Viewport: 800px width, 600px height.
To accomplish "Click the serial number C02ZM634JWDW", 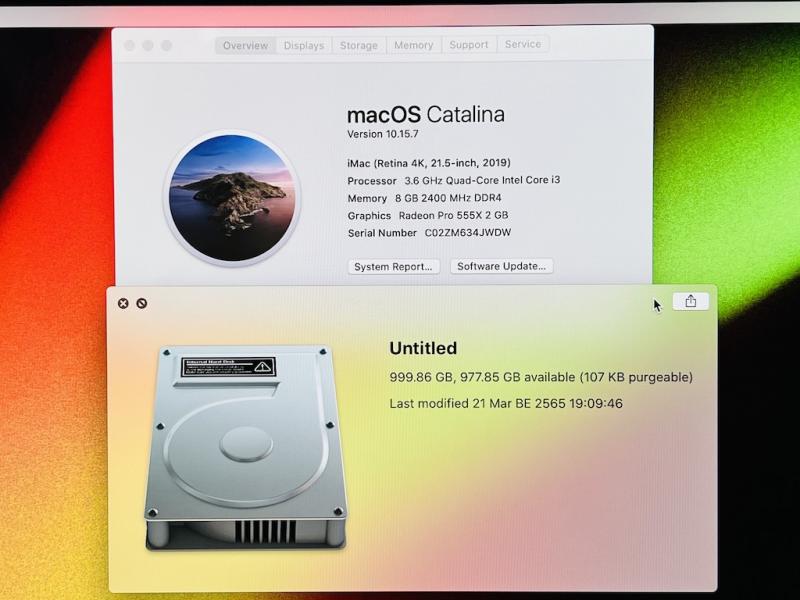I will [468, 233].
